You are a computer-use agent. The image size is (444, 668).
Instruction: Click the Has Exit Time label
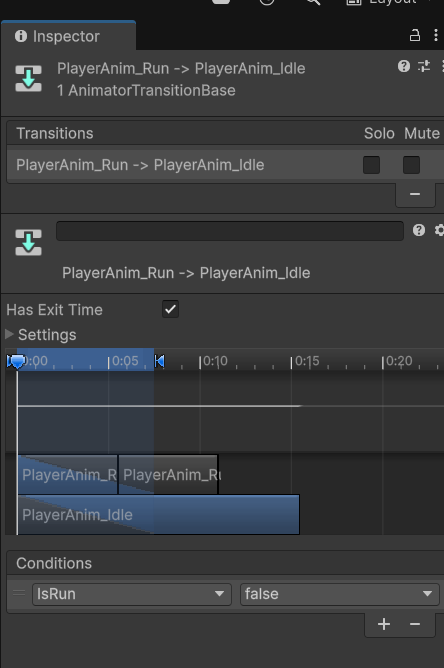click(55, 310)
